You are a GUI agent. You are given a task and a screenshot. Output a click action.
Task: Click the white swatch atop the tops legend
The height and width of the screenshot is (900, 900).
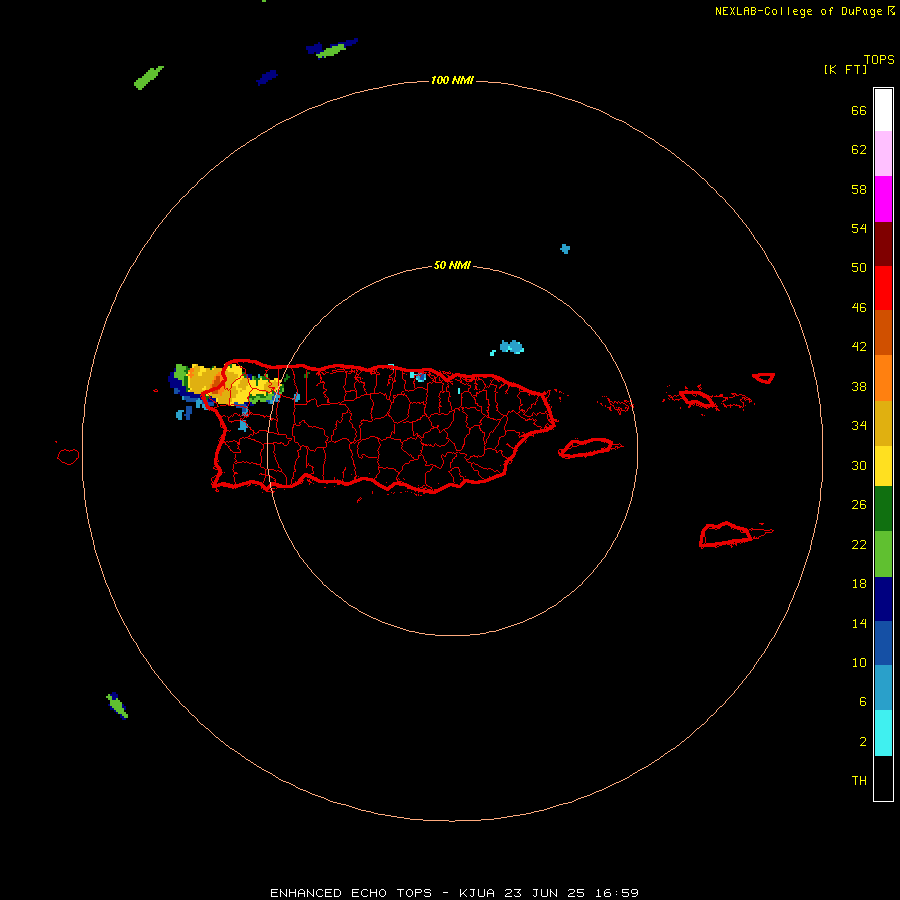click(x=883, y=110)
